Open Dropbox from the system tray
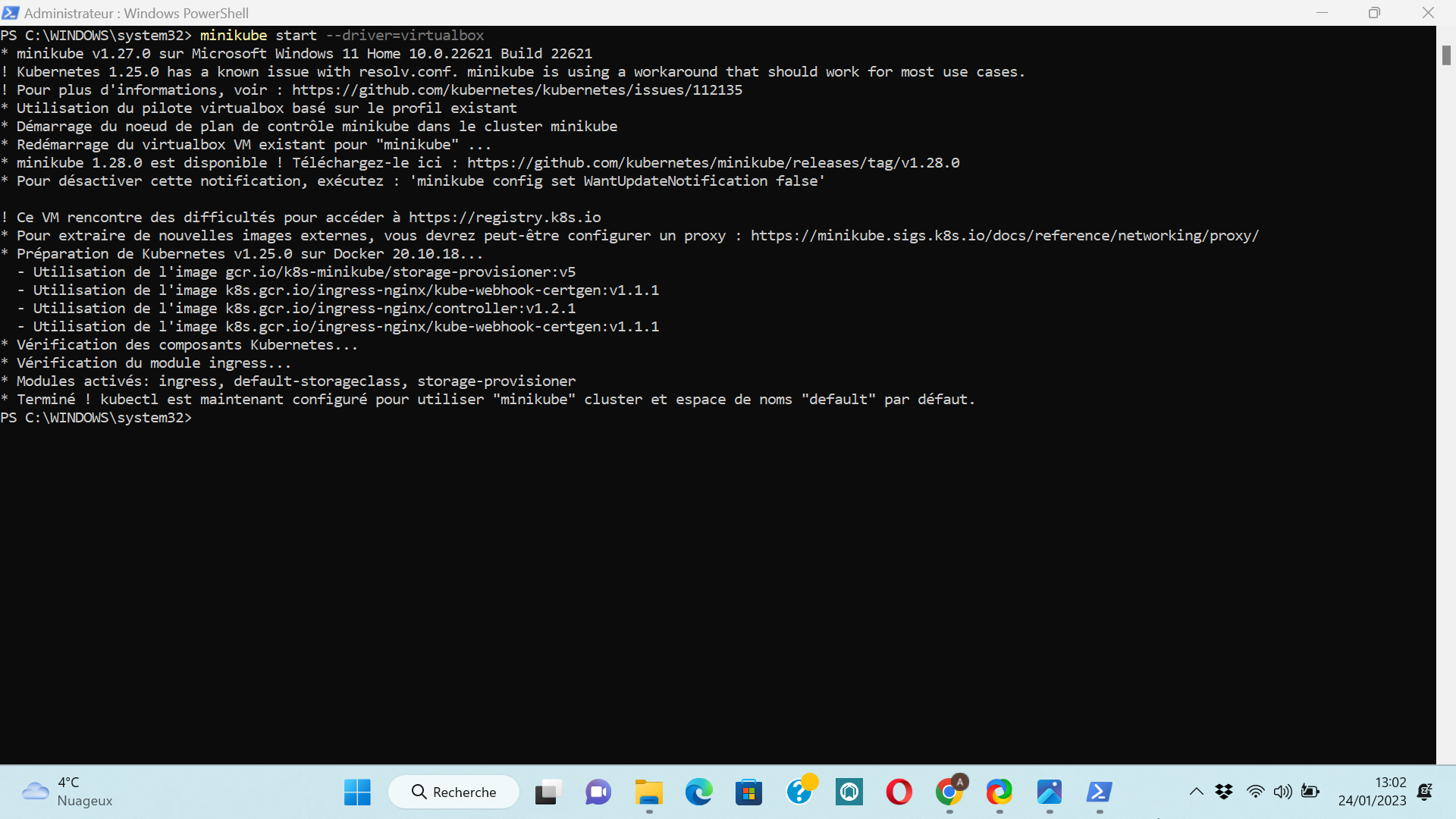This screenshot has width=1456, height=819. (1224, 792)
